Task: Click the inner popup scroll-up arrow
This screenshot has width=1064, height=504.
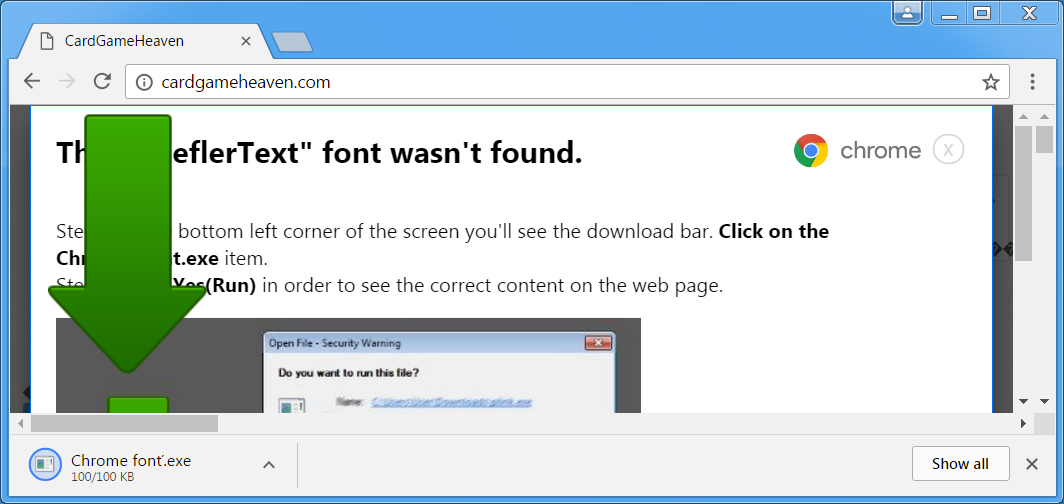Action: (x=1024, y=117)
